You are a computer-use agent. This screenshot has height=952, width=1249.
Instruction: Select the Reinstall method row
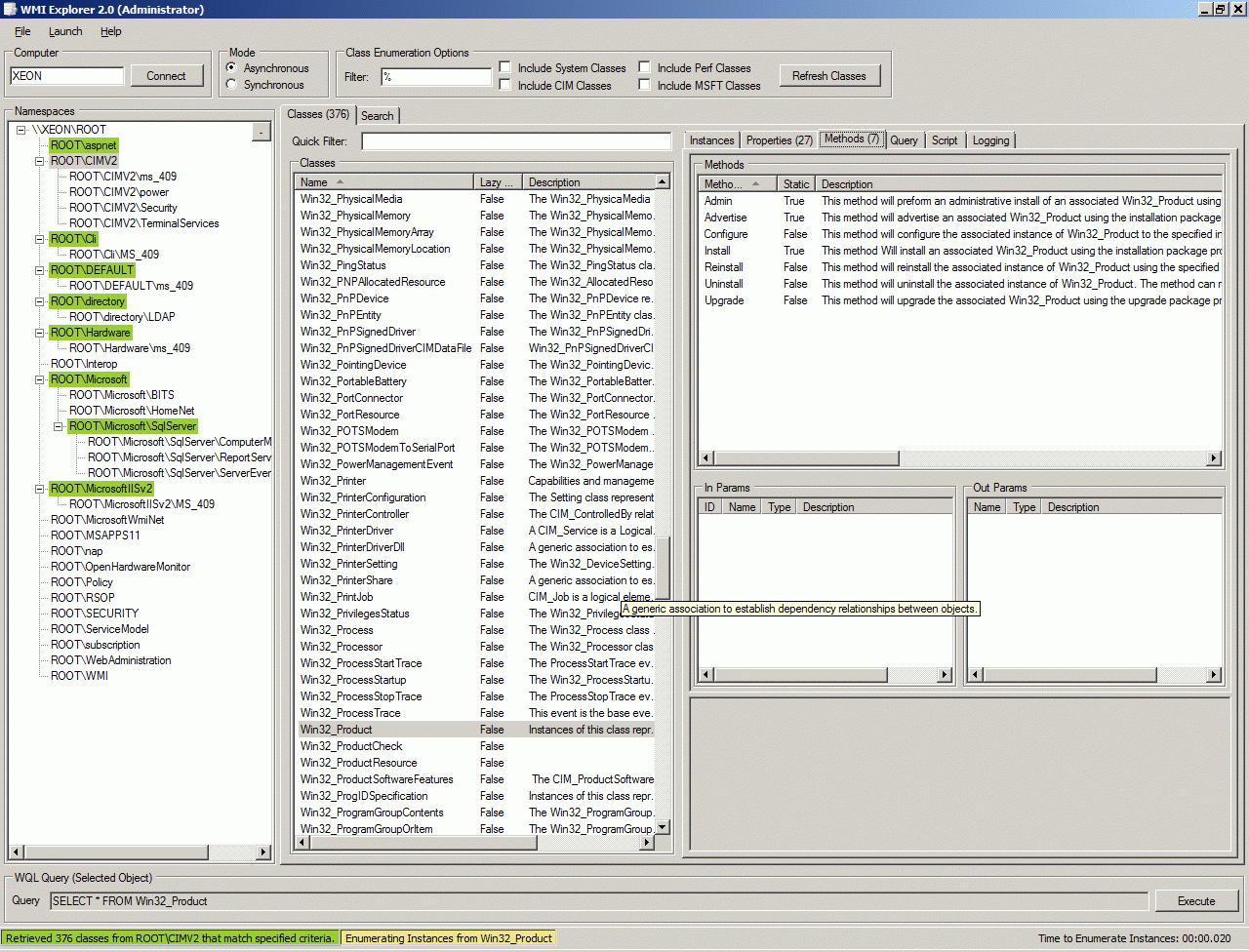[x=961, y=267]
